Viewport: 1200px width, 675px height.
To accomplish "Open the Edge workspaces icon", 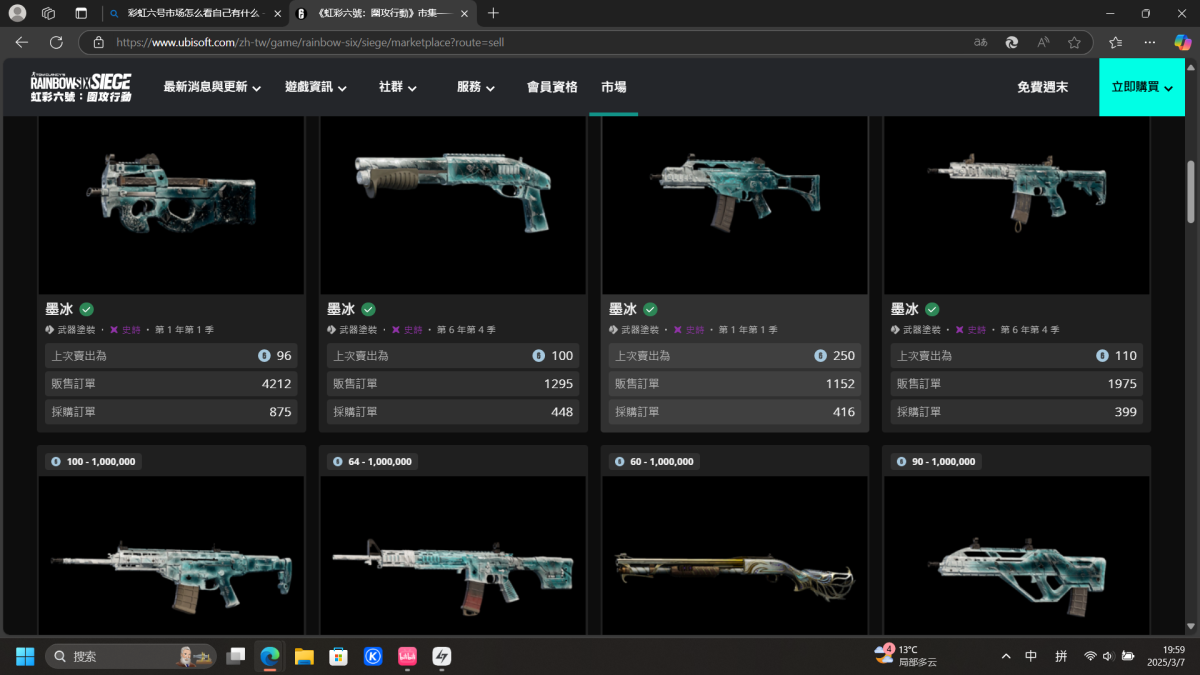I will point(48,13).
